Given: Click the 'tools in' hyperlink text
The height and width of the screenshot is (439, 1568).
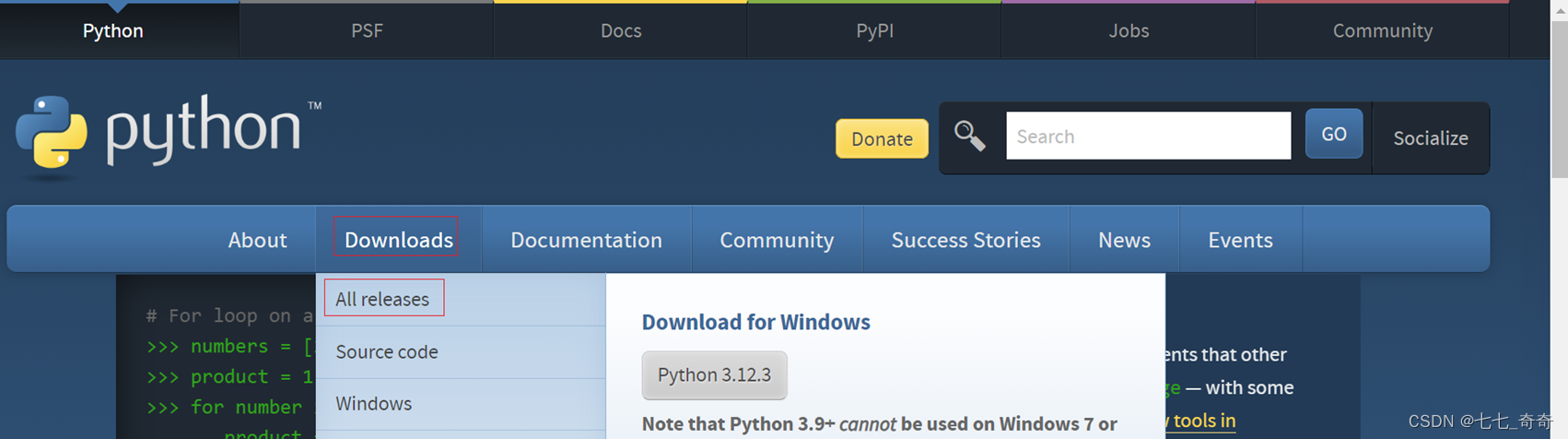Looking at the screenshot, I should (1204, 421).
